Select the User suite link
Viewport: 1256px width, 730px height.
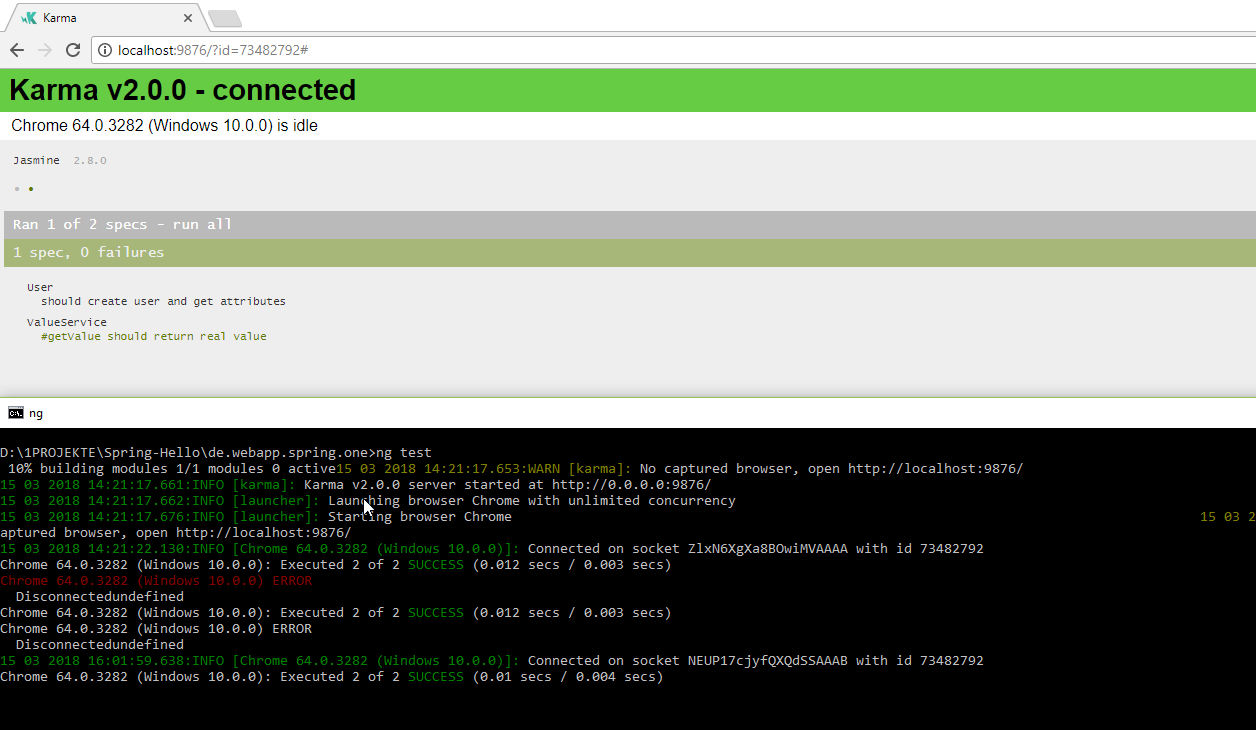tap(40, 287)
